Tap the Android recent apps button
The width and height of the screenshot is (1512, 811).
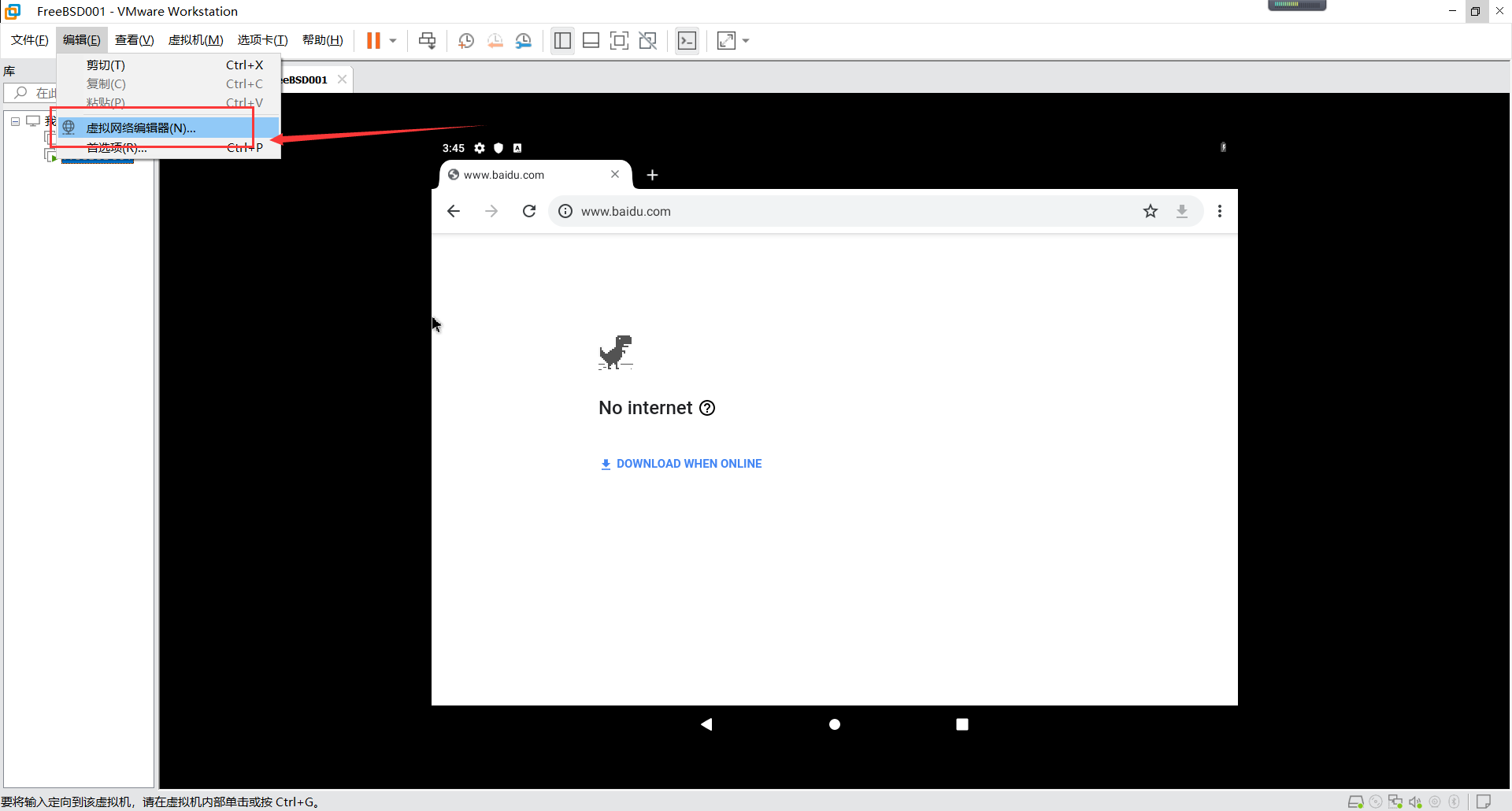pyautogui.click(x=962, y=724)
